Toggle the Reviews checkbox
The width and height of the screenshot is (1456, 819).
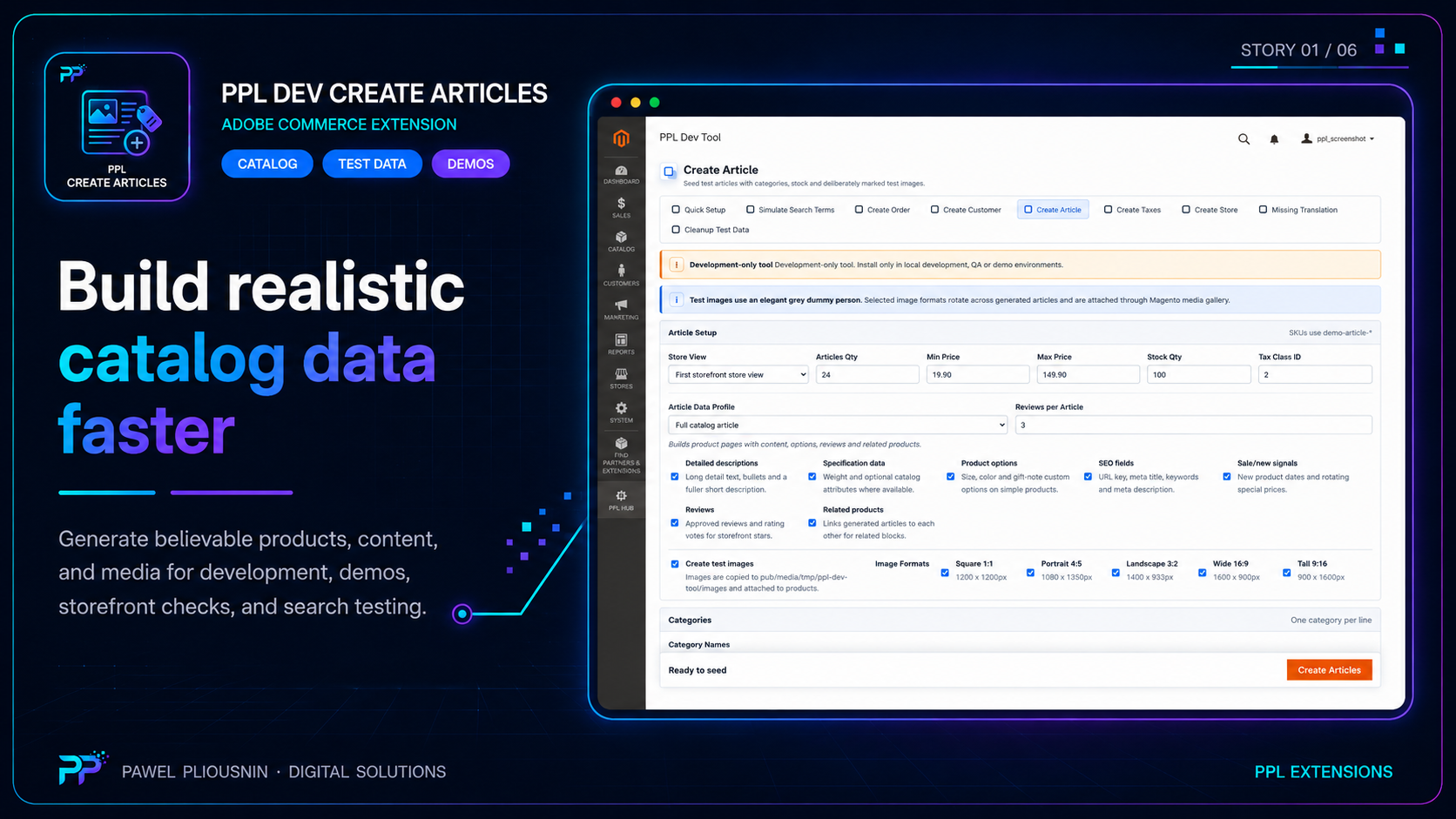pos(675,523)
